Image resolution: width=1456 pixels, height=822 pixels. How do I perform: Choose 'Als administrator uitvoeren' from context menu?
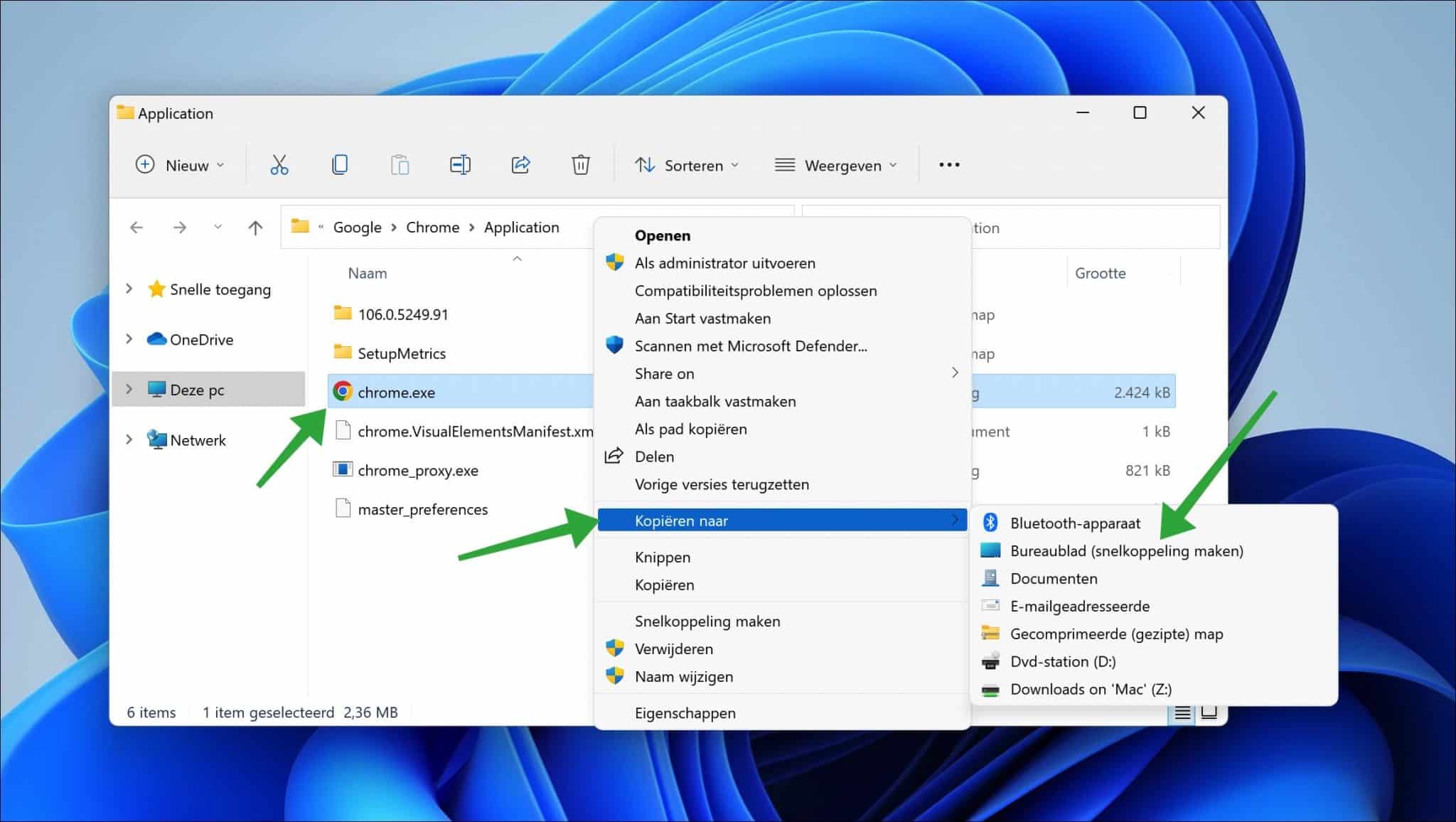pos(724,262)
